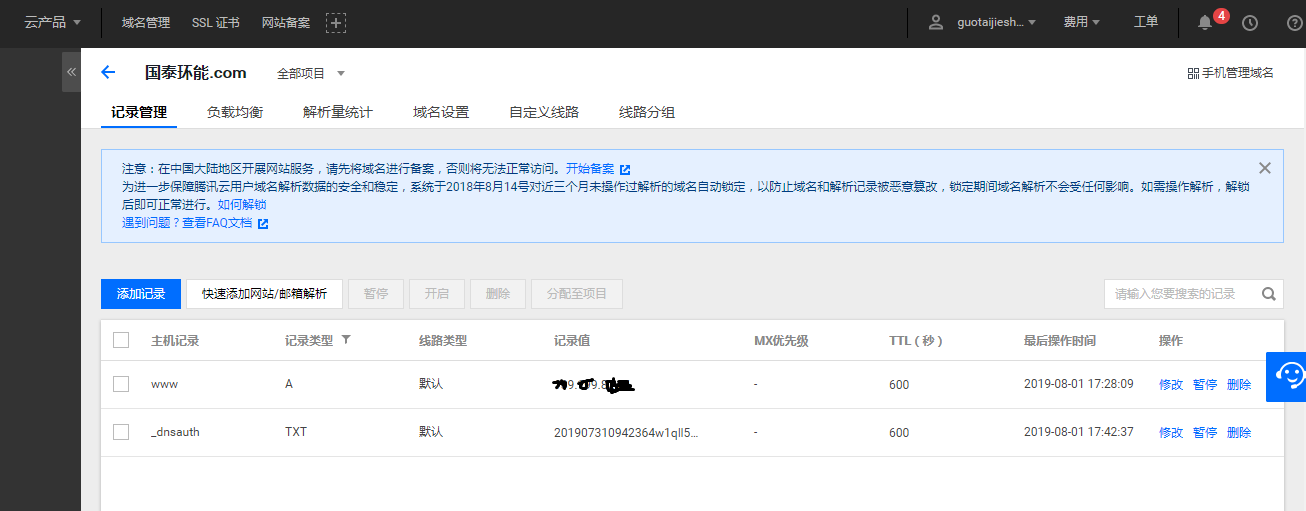Click the _dnsauth host record cell
Image resolution: width=1306 pixels, height=511 pixels.
click(x=175, y=432)
